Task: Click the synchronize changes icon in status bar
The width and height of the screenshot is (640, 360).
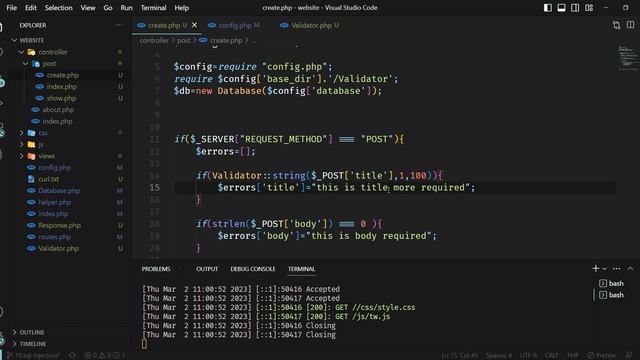Action: pos(72,356)
